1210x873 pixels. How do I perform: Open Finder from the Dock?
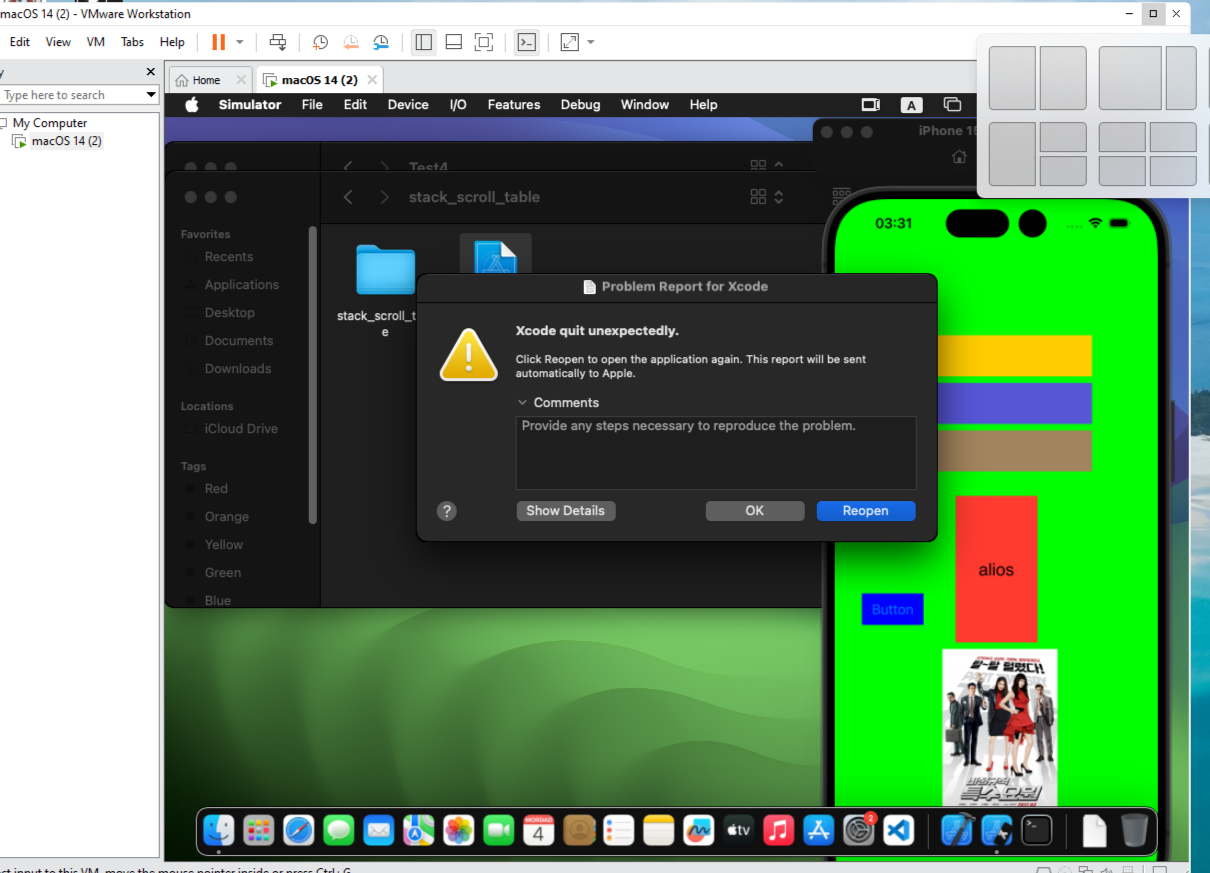[219, 830]
